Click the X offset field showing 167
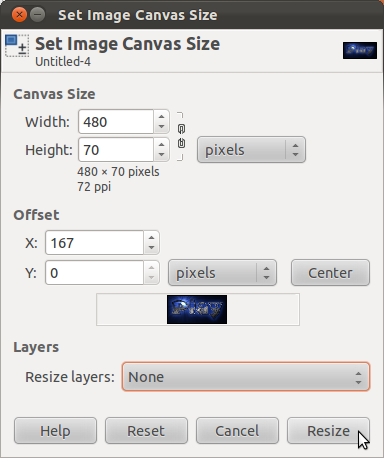Screen dimensions: 384x458 click(x=95, y=243)
